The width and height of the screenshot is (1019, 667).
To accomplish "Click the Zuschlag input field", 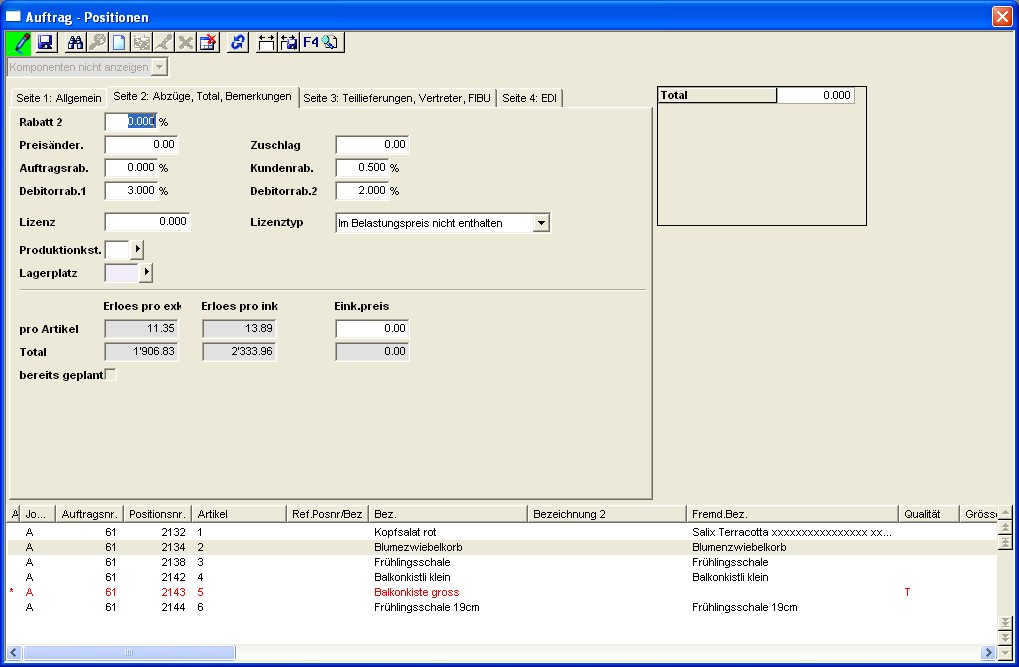I will (x=372, y=144).
